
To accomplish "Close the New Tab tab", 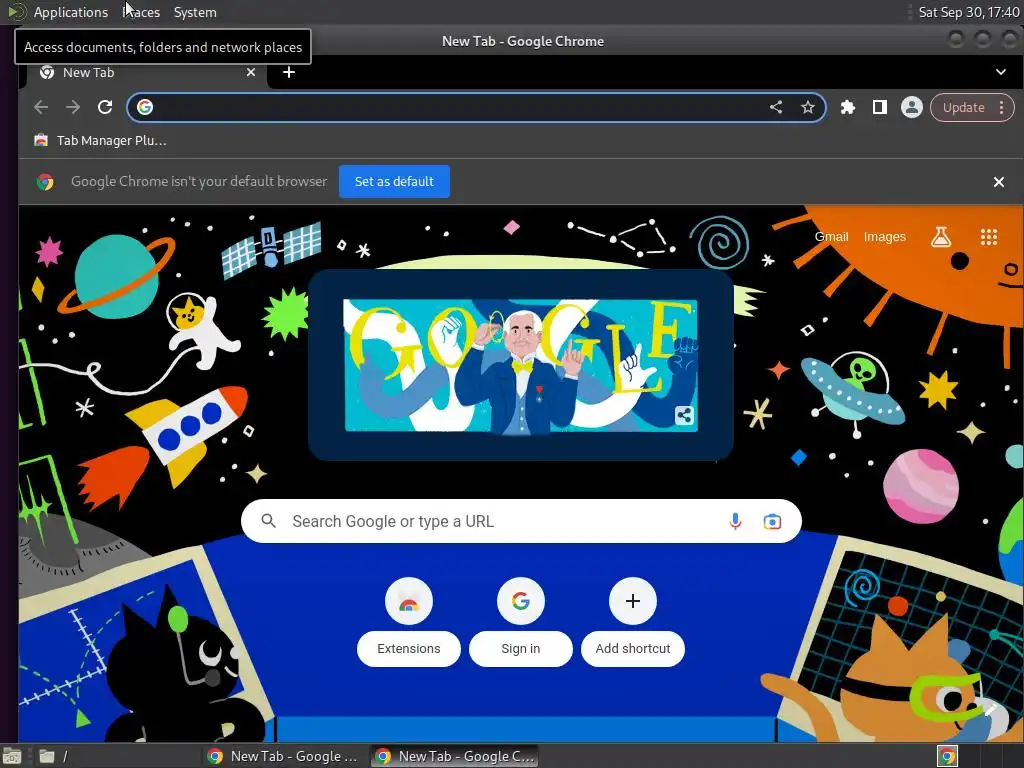I will (x=251, y=72).
